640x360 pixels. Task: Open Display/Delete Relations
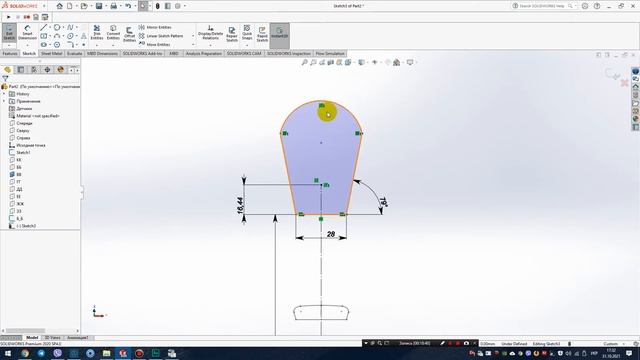[211, 32]
